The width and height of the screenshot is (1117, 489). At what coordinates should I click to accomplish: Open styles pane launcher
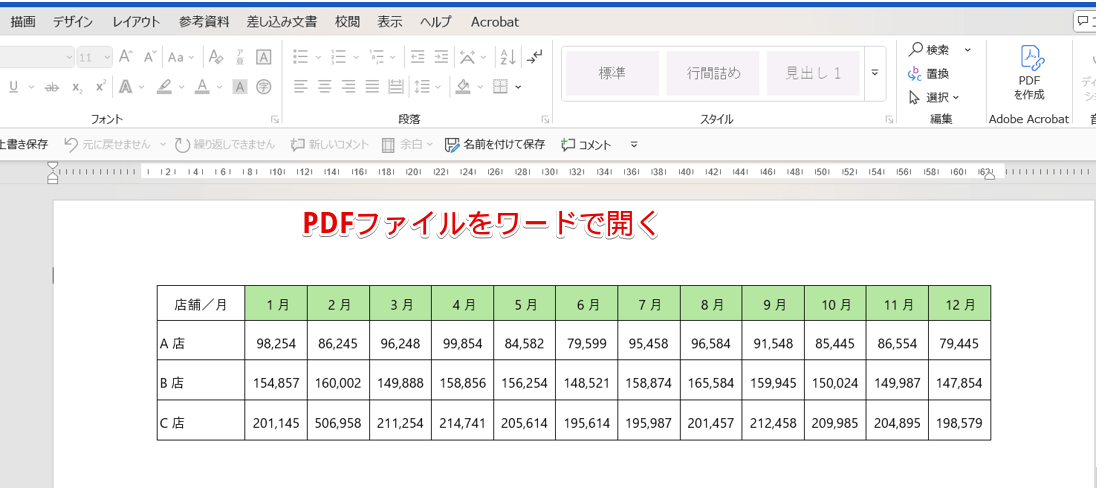[889, 119]
